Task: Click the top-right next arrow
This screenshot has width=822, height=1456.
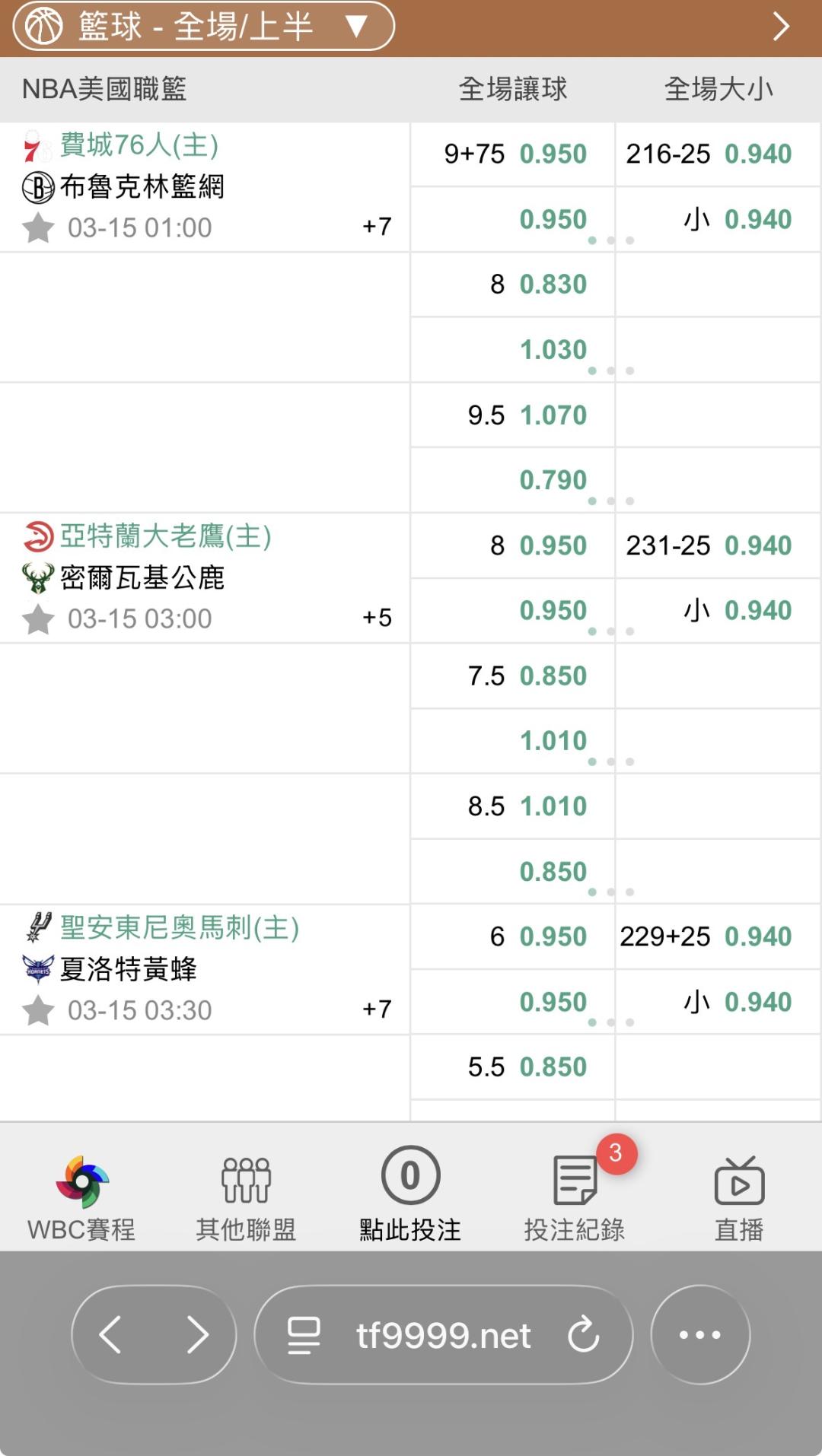Action: (781, 27)
